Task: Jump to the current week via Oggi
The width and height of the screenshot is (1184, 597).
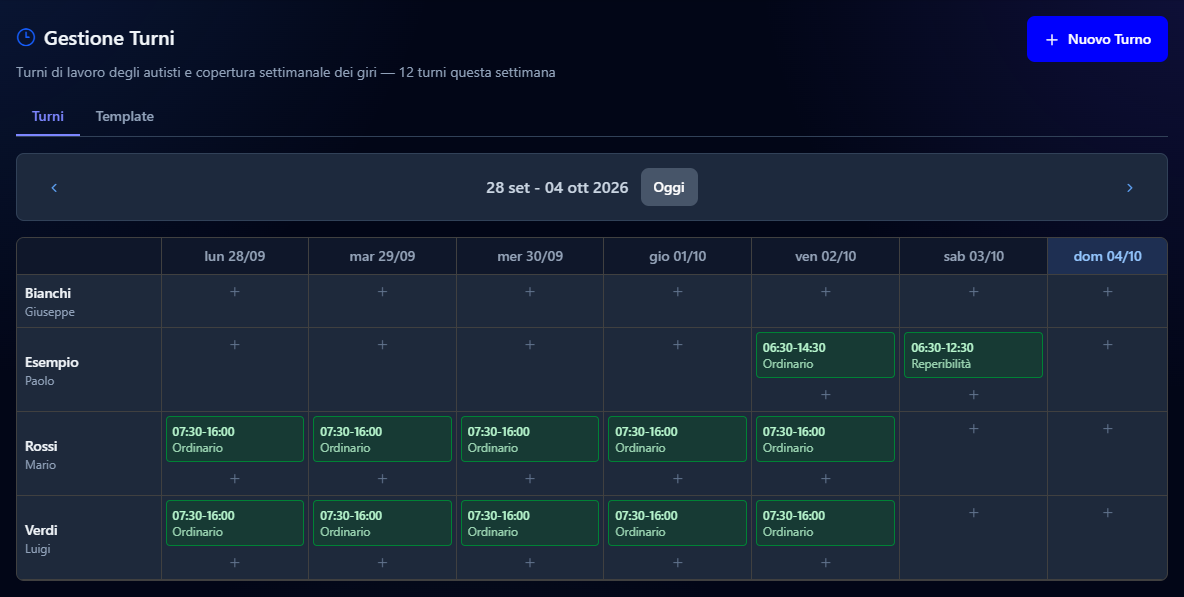Action: pos(669,187)
